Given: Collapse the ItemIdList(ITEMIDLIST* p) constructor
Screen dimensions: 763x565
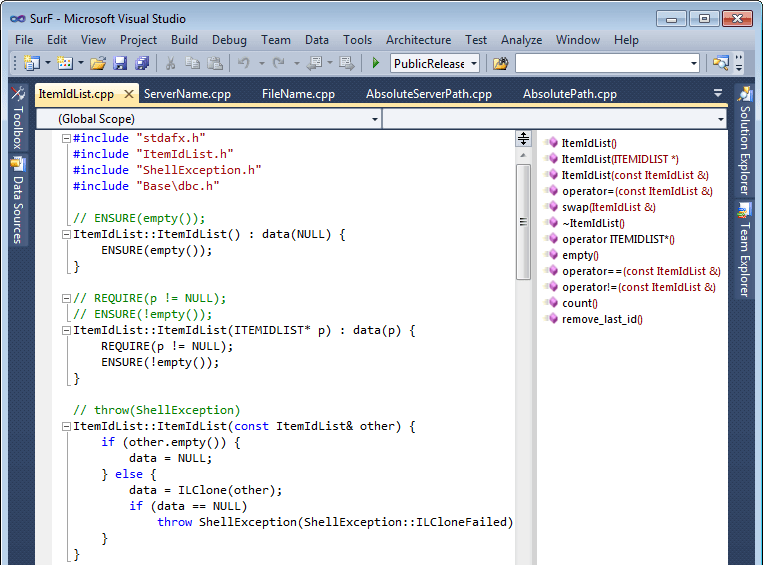Looking at the screenshot, I should (x=66, y=330).
